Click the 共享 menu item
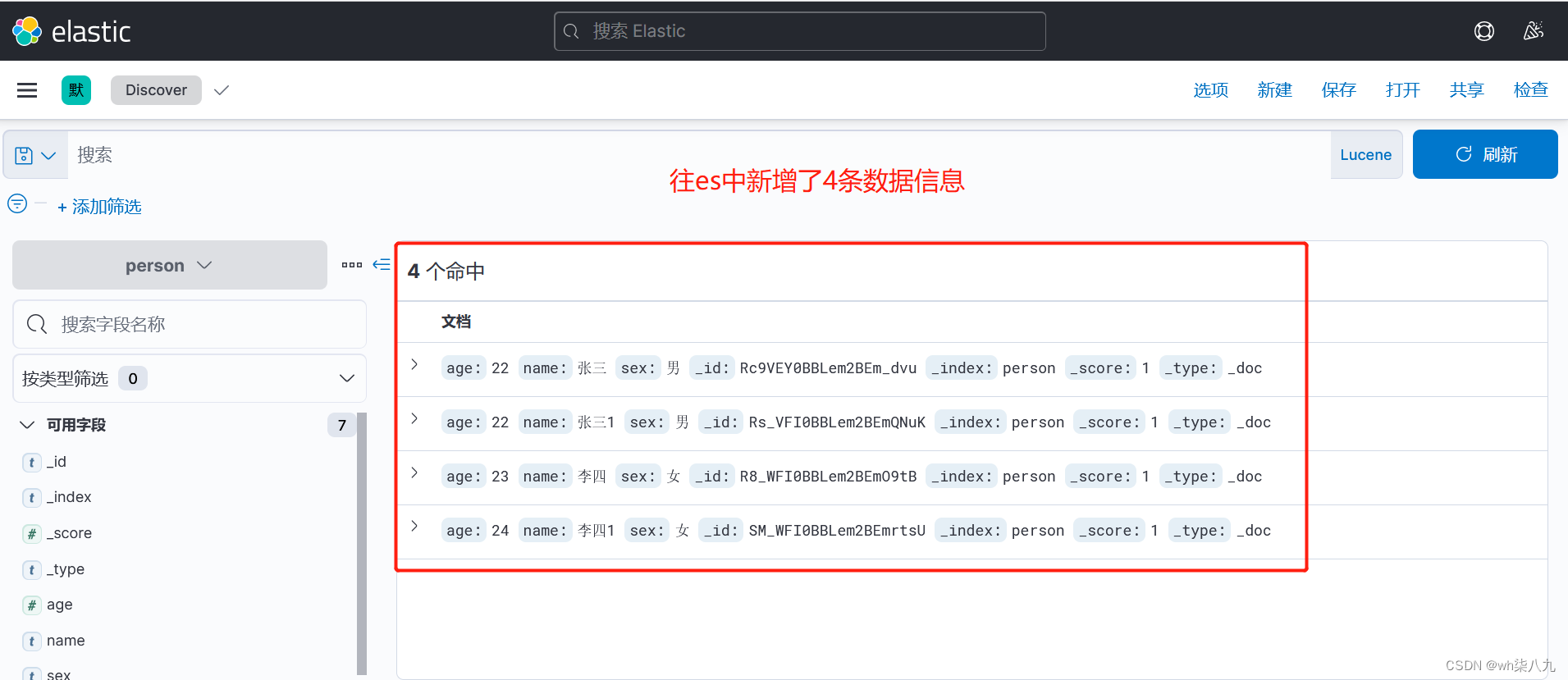The height and width of the screenshot is (680, 1568). (x=1466, y=90)
